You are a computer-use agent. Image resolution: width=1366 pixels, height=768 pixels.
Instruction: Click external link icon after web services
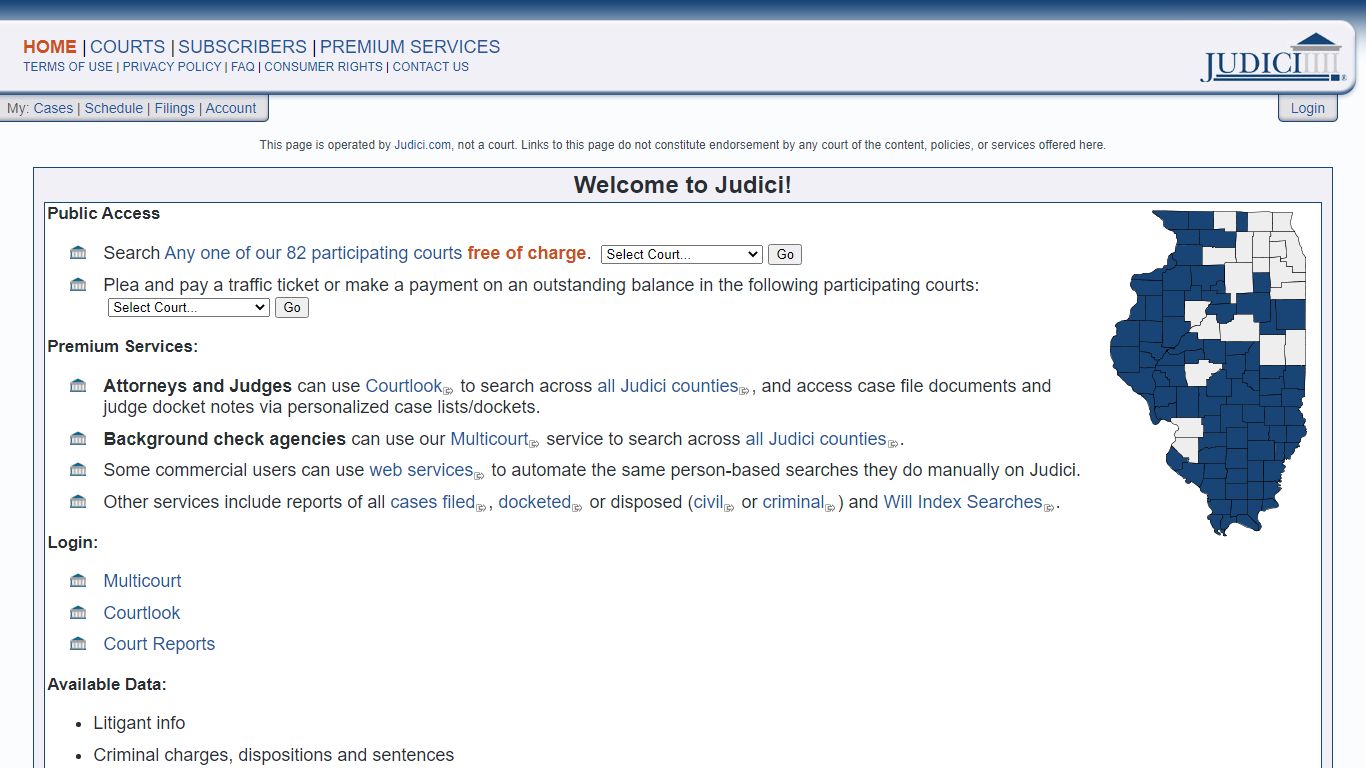tap(480, 475)
